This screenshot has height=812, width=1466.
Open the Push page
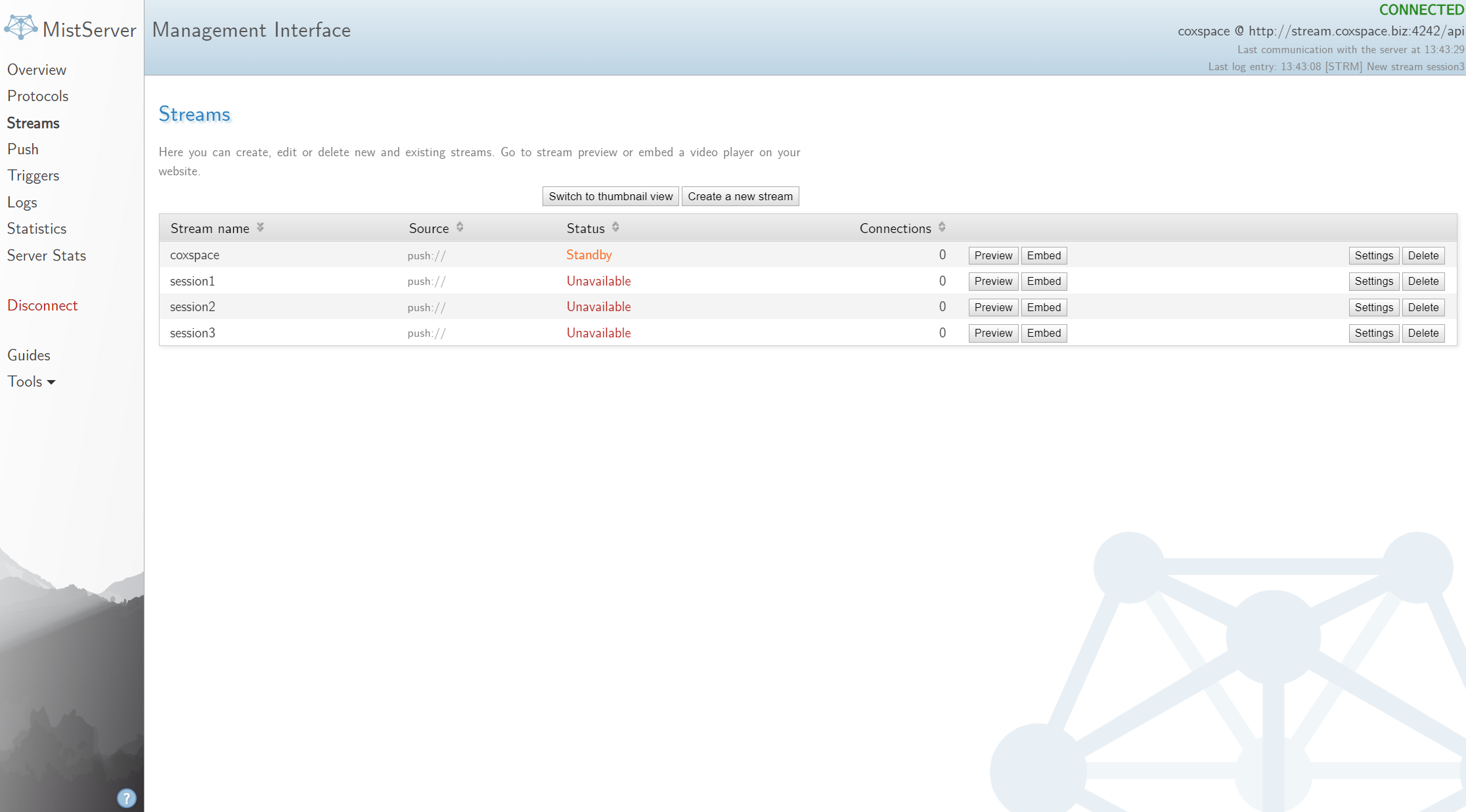[x=23, y=149]
